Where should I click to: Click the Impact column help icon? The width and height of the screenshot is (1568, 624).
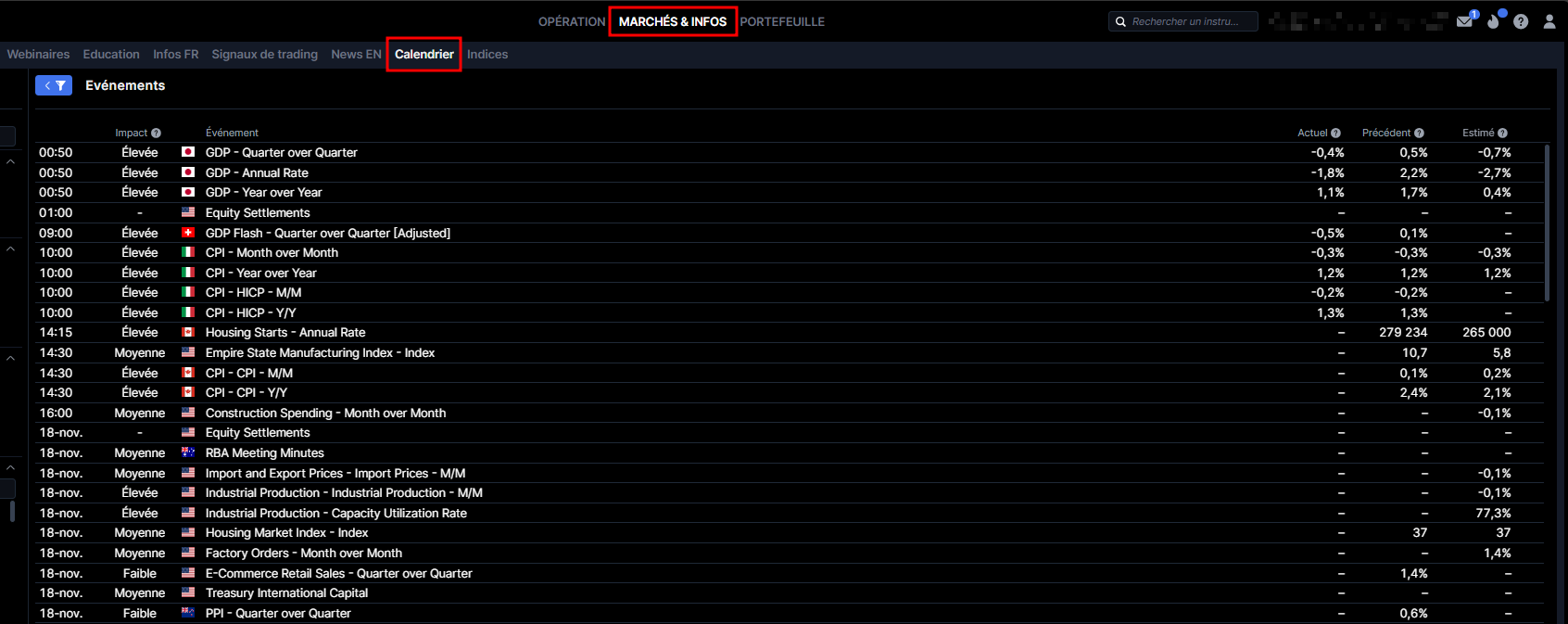[x=156, y=134]
